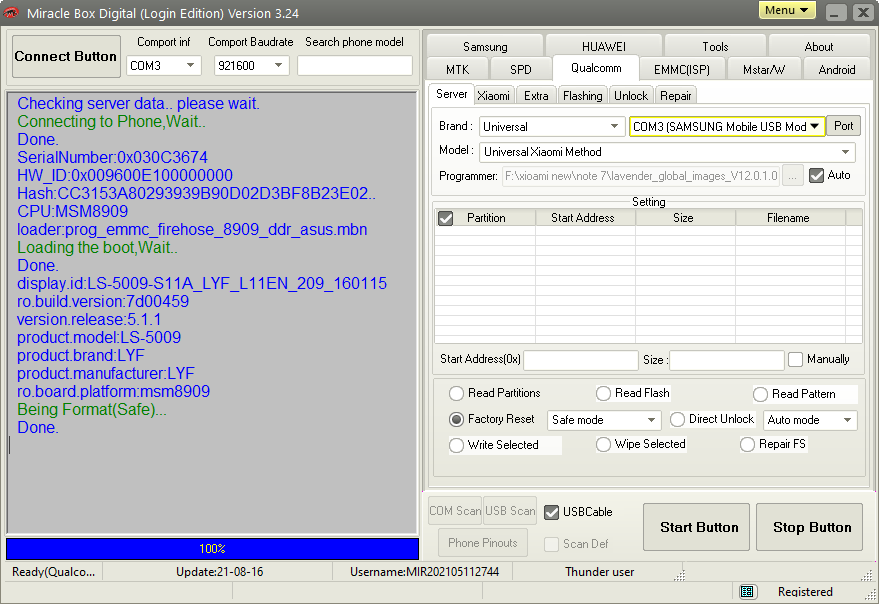Click the Stop Button
The image size is (879, 604).
(x=809, y=527)
